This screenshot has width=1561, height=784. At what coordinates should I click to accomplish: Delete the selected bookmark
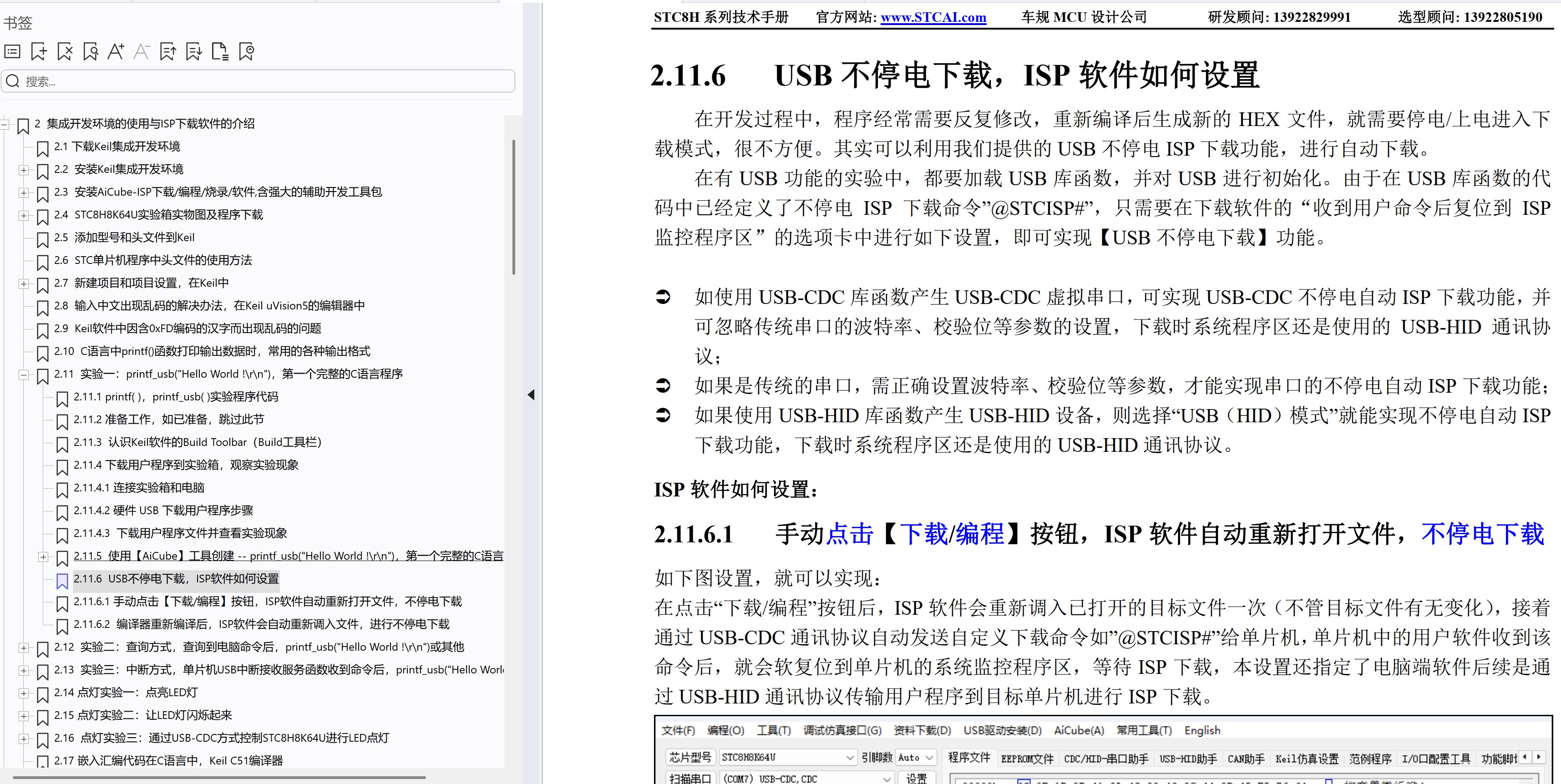65,51
